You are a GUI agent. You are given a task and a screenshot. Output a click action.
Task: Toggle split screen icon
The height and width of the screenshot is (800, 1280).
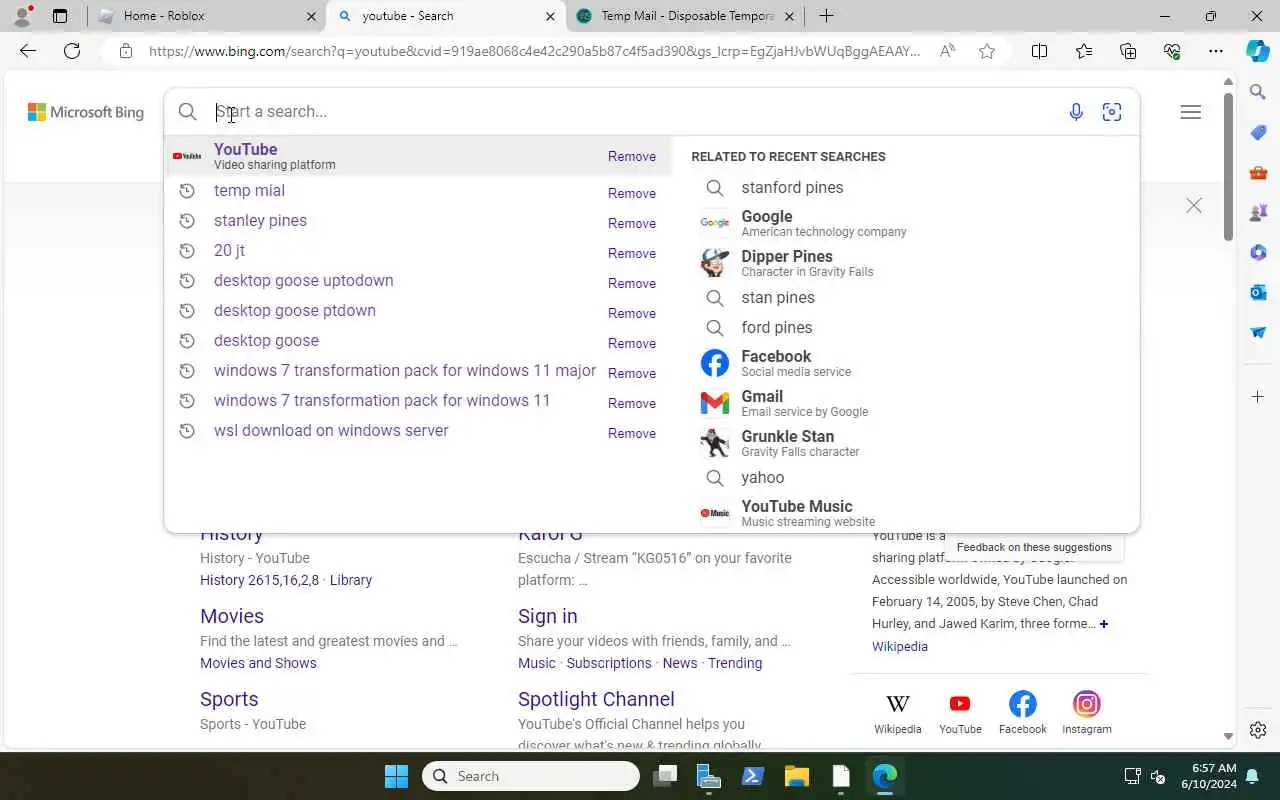coord(1039,51)
